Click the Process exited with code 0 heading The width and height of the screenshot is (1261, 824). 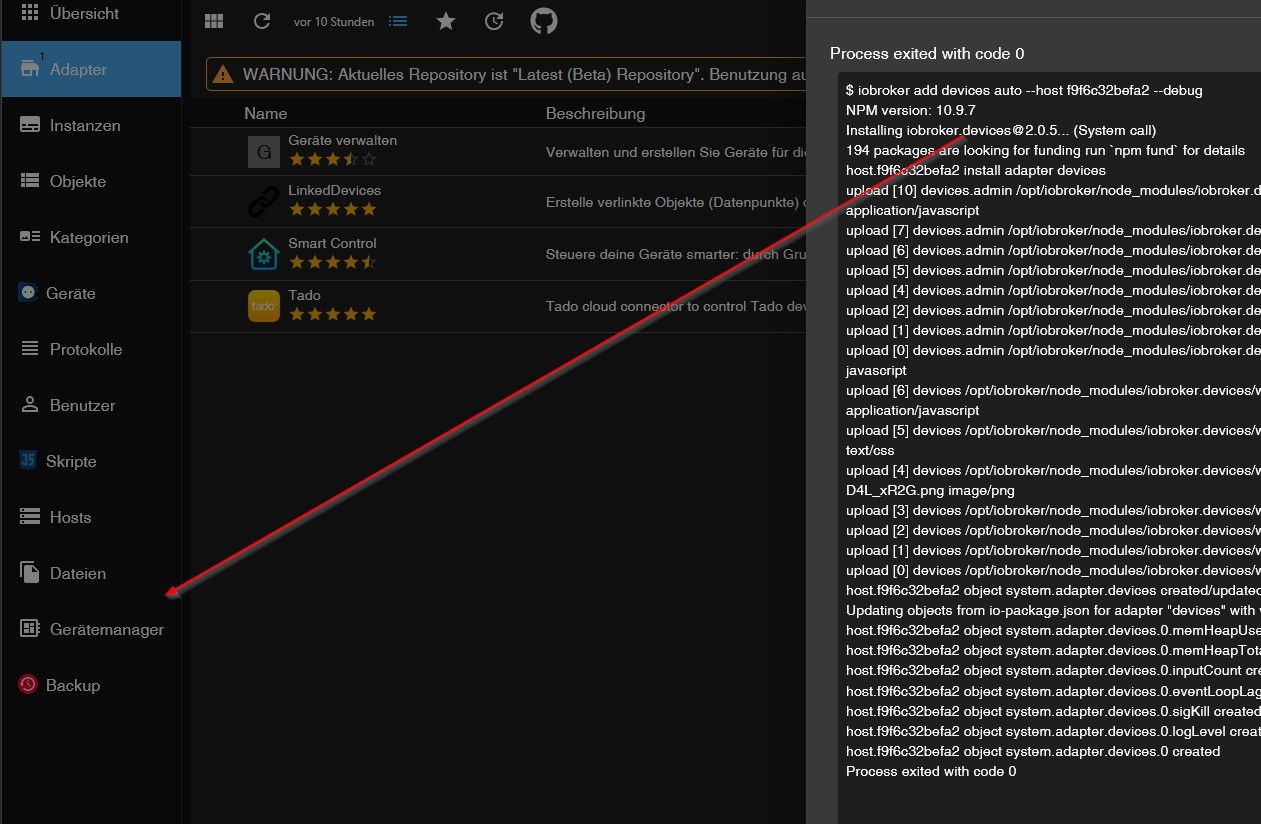tap(927, 54)
